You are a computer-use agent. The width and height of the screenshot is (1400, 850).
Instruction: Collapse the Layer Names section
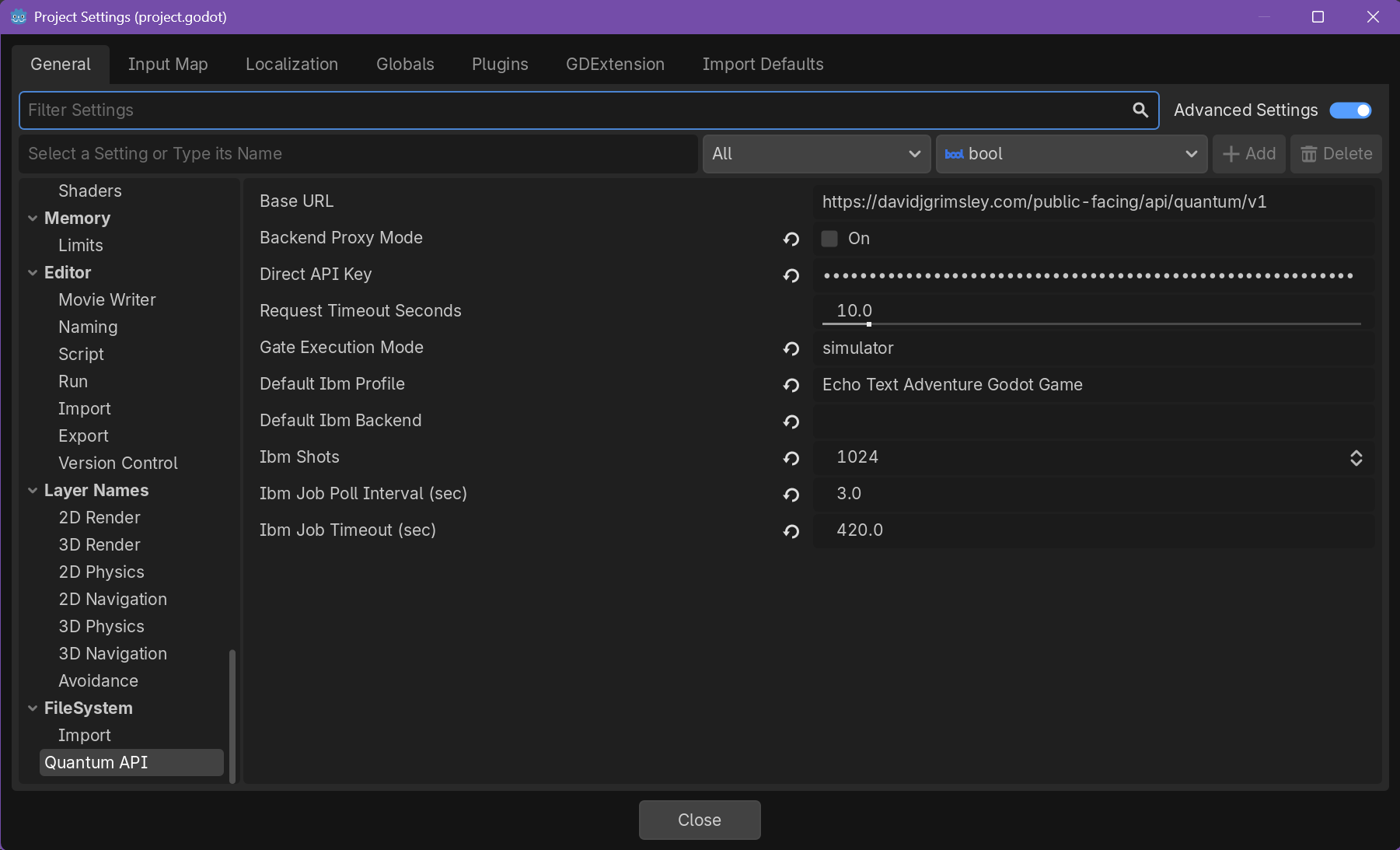click(33, 491)
